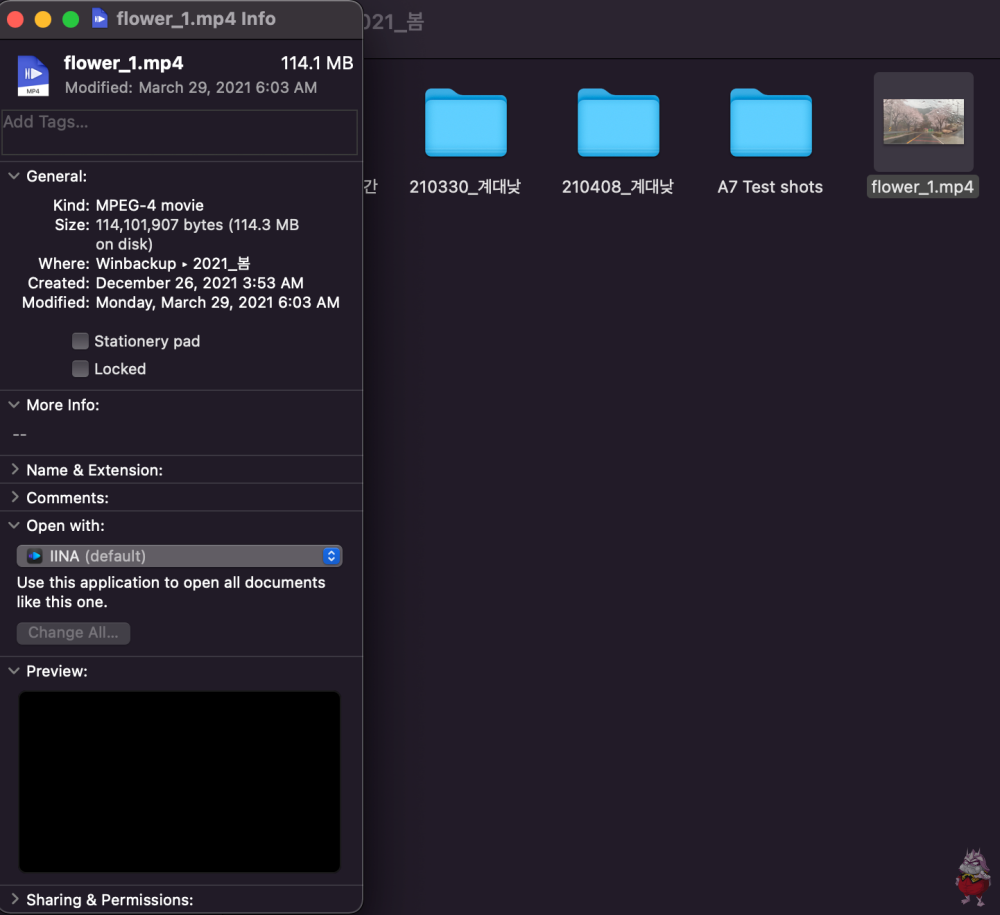Screen dimensions: 1000x915
Task: Click the flower_1.mp4 file icon in Info header
Action: click(x=33, y=75)
